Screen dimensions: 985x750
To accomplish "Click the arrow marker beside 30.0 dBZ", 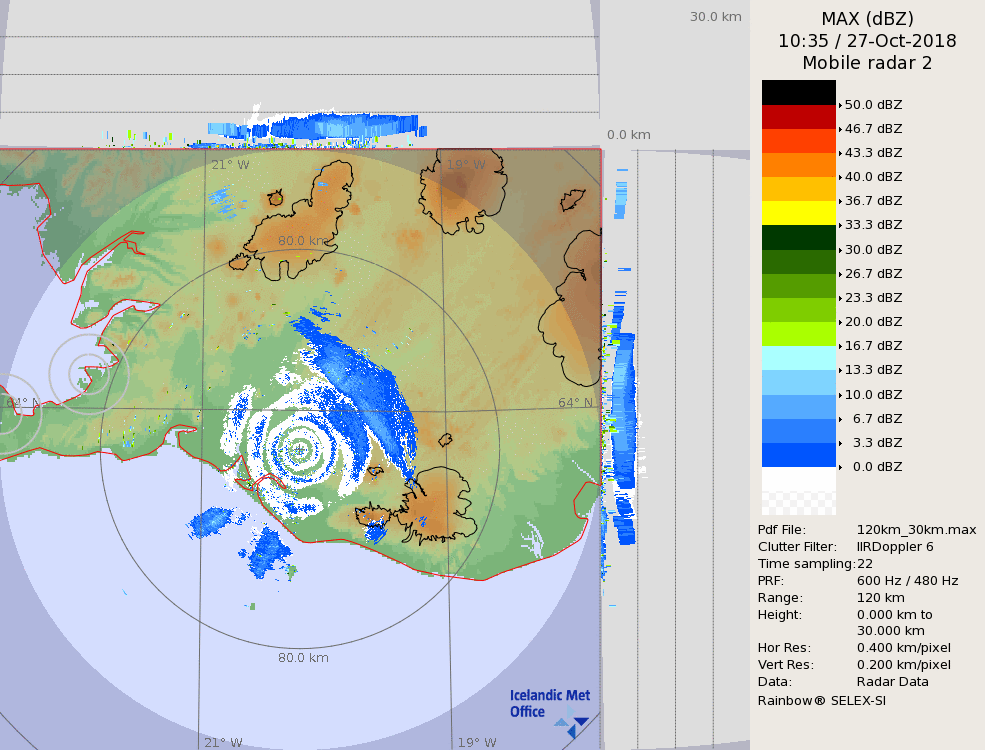I will click(840, 250).
